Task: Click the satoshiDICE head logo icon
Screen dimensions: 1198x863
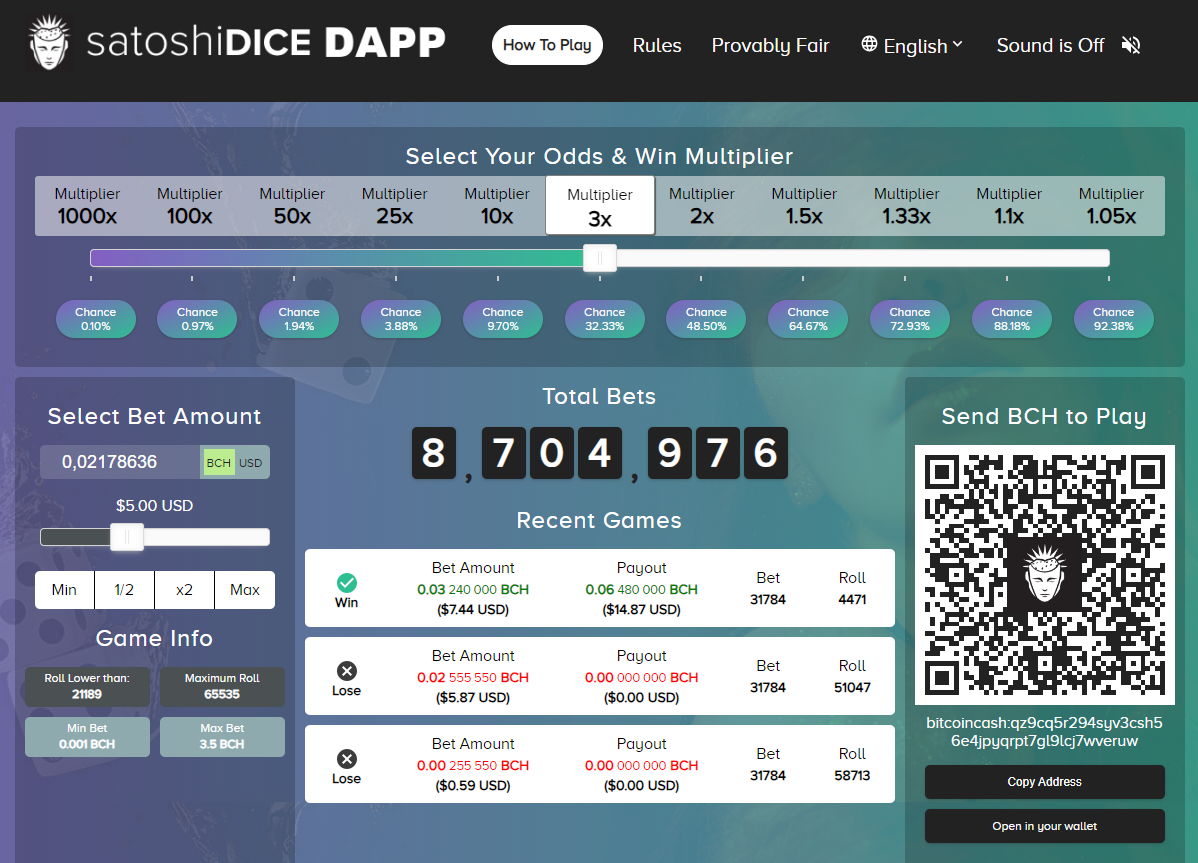Action: pos(49,43)
